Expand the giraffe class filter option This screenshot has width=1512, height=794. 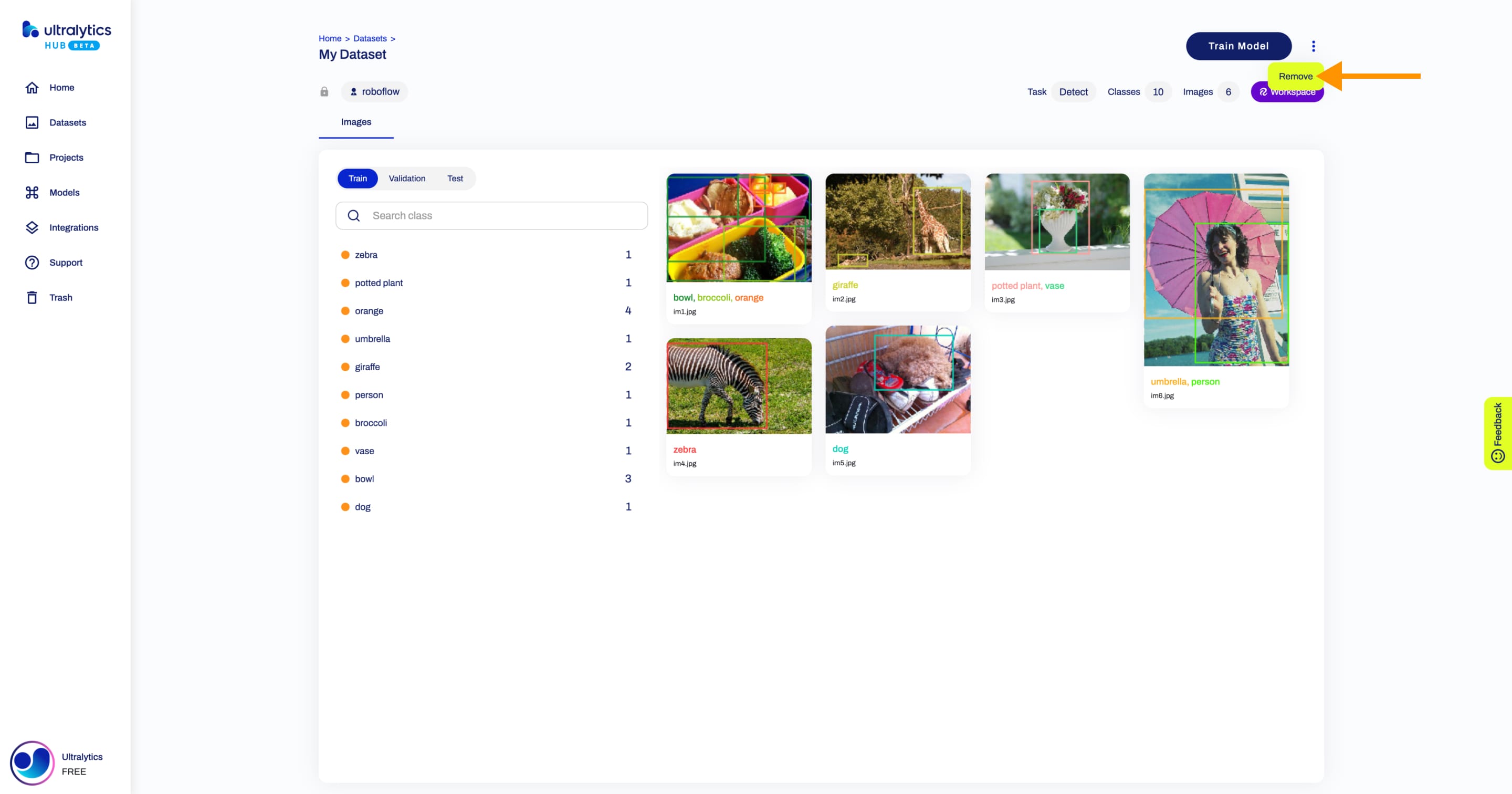pyautogui.click(x=367, y=366)
